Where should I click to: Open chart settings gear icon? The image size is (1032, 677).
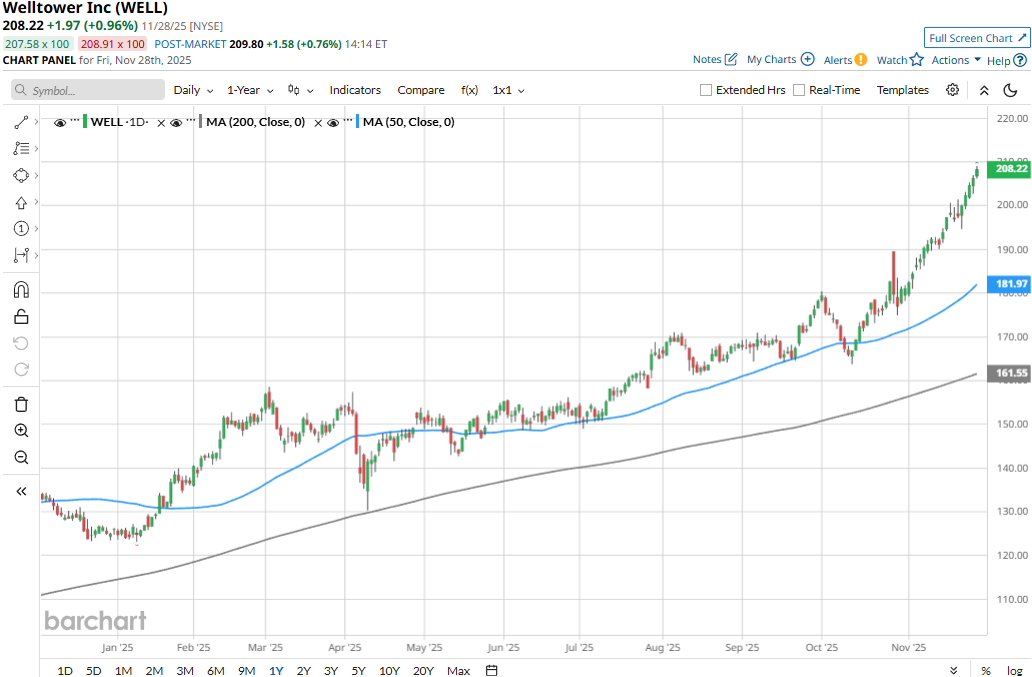[952, 90]
